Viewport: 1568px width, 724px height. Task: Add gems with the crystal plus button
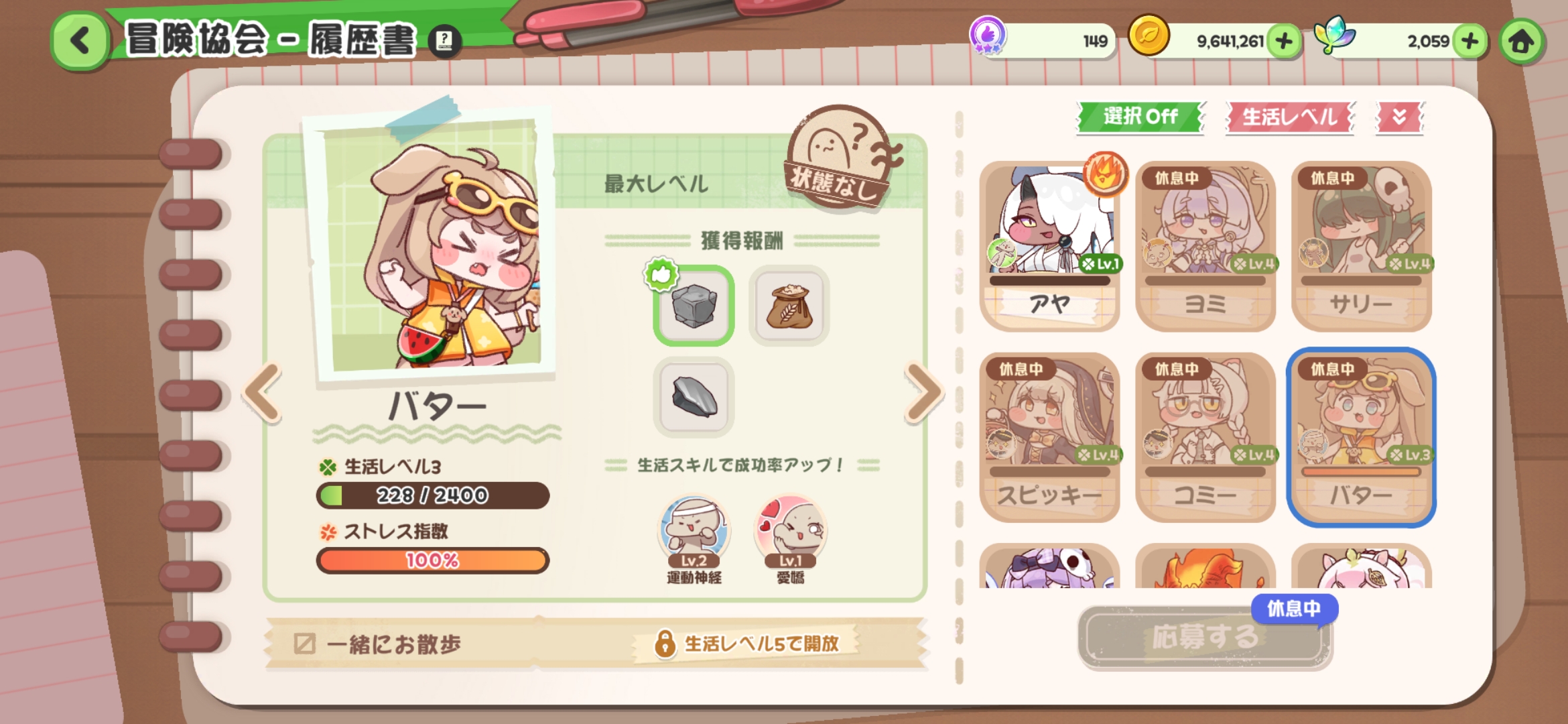pos(1469,42)
